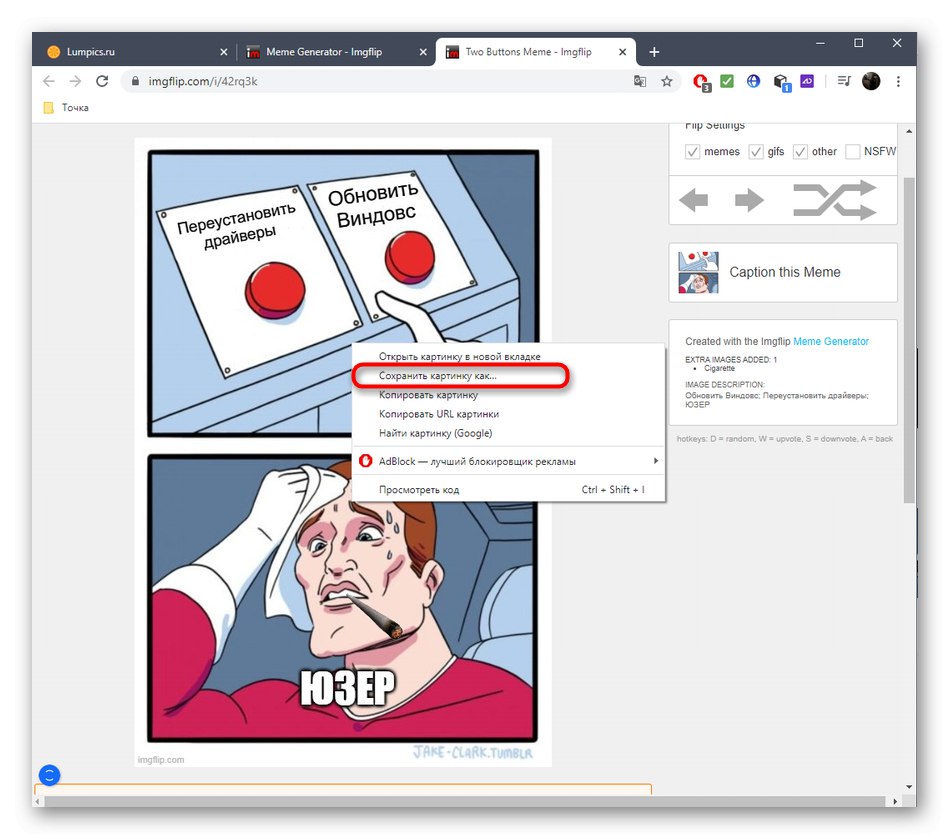Open the blue globe extension icon

(x=753, y=81)
